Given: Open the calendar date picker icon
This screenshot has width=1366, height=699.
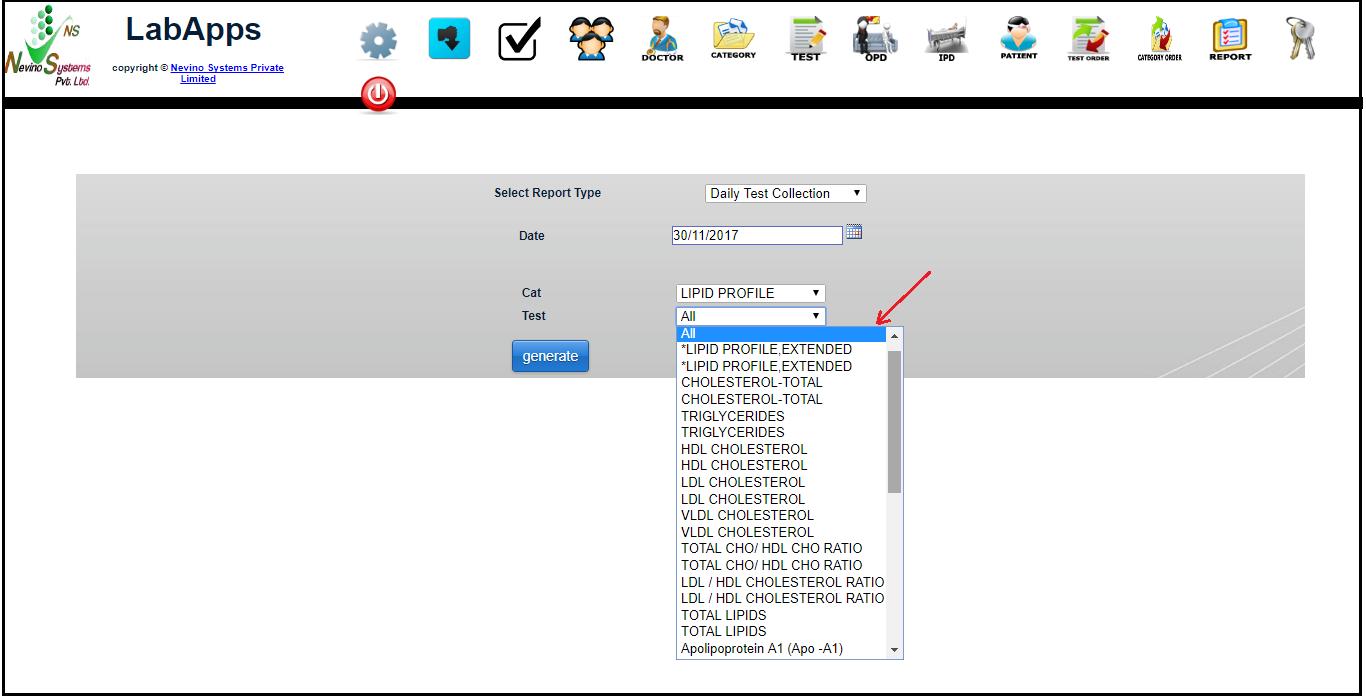Looking at the screenshot, I should tap(853, 232).
